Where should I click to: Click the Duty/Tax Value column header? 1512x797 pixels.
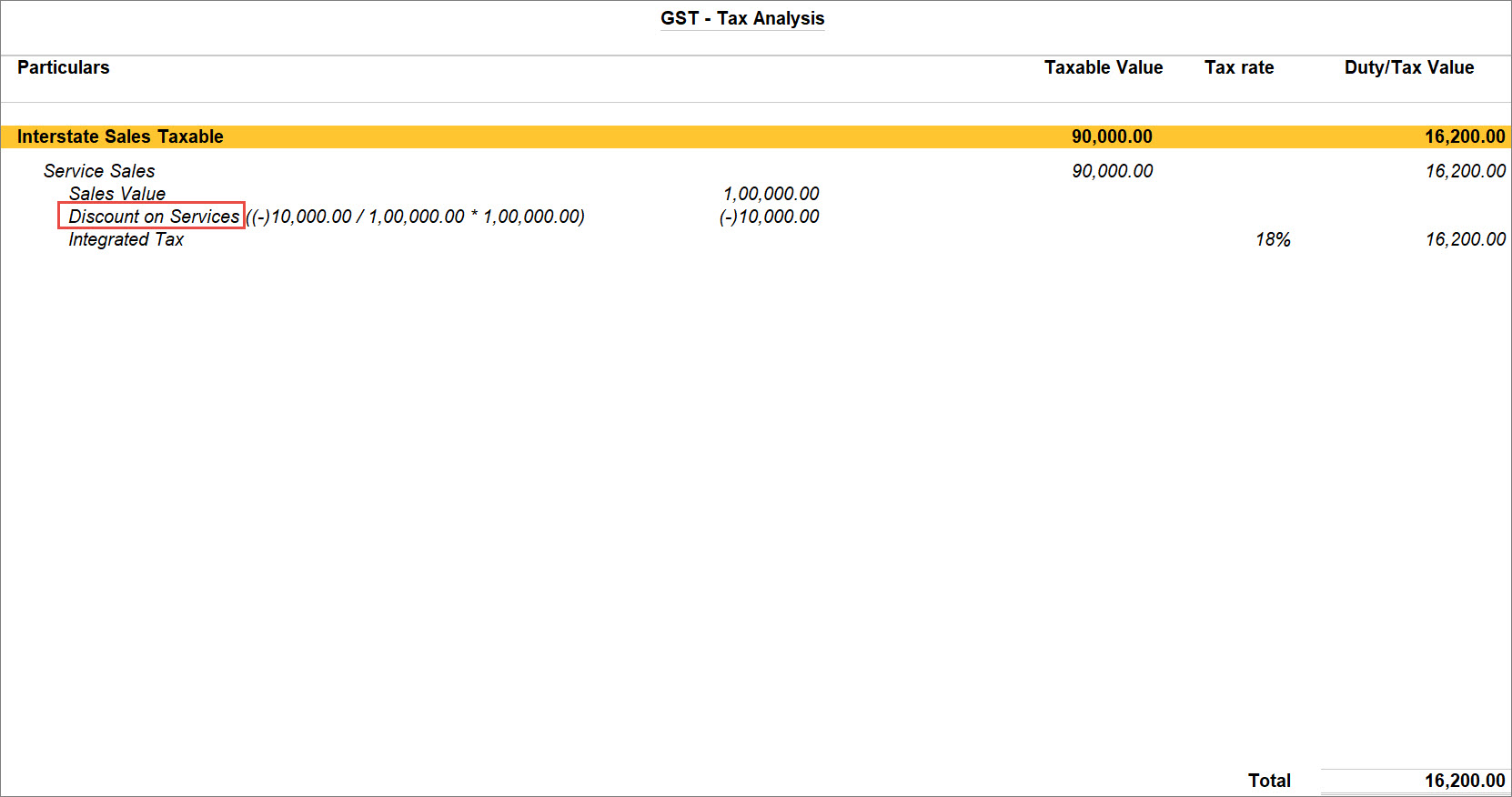(1409, 67)
